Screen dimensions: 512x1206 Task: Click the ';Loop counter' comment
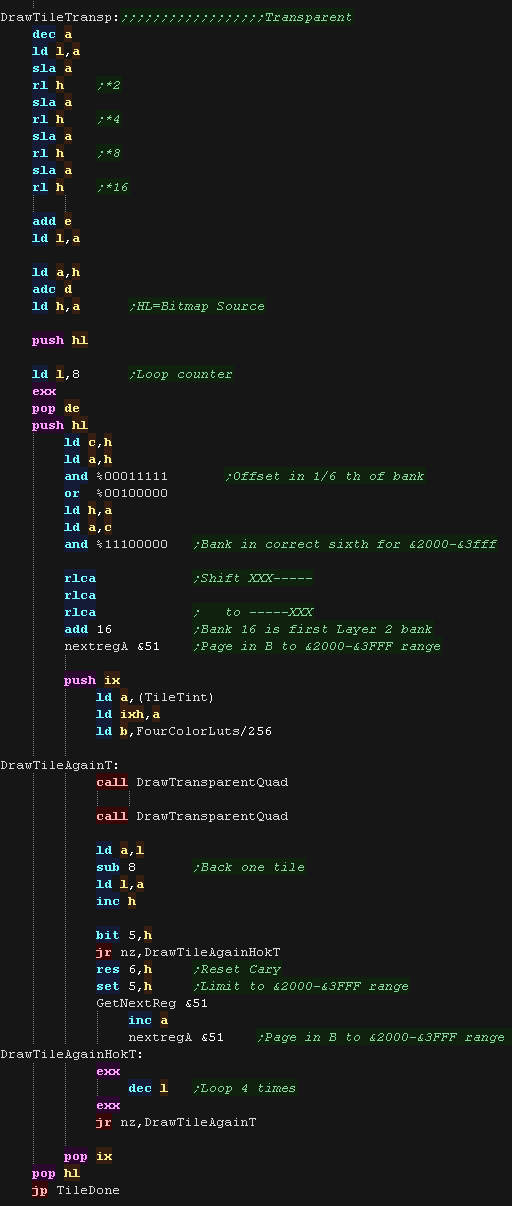coord(181,374)
